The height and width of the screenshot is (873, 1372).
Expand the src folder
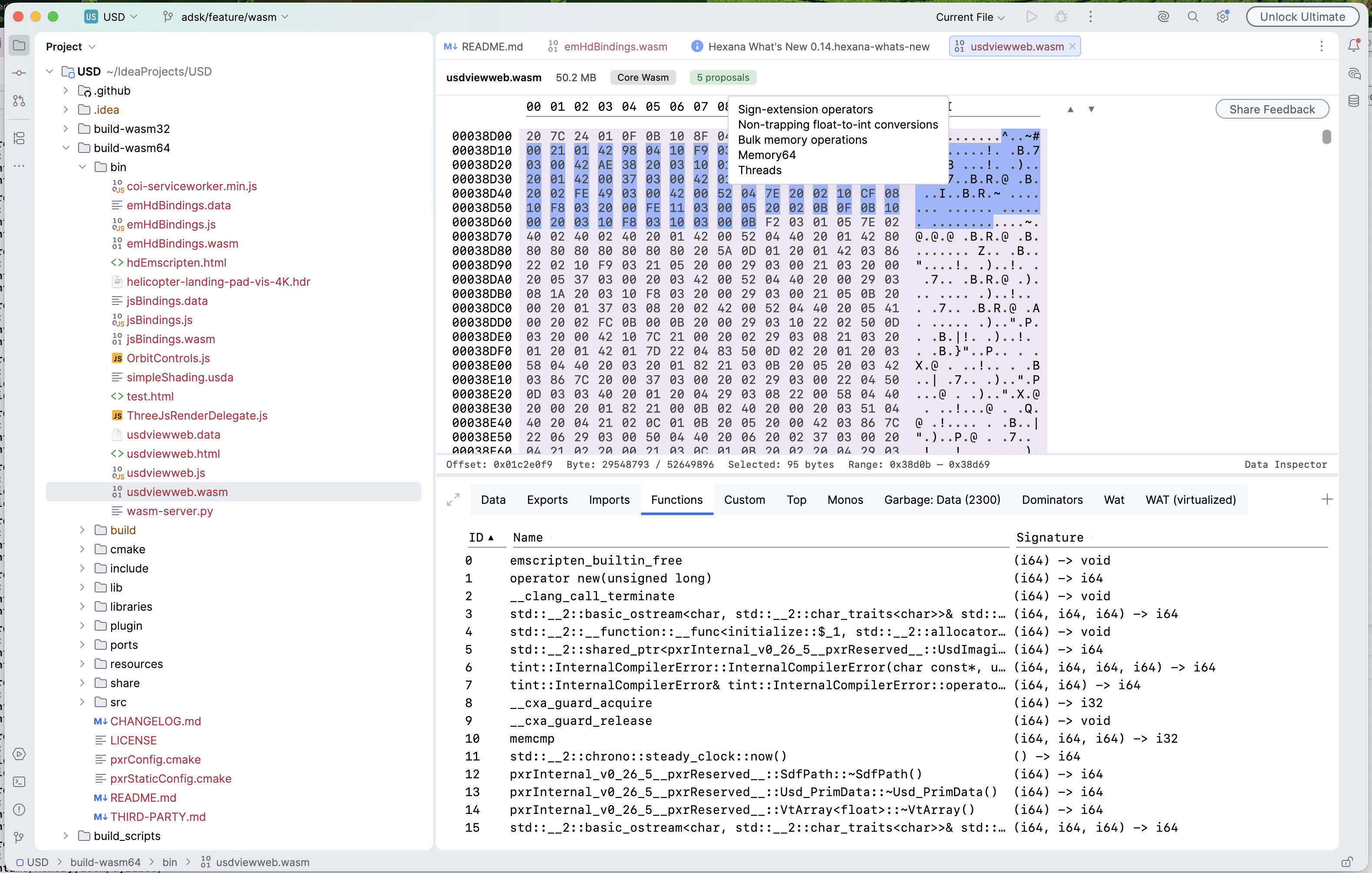click(82, 702)
